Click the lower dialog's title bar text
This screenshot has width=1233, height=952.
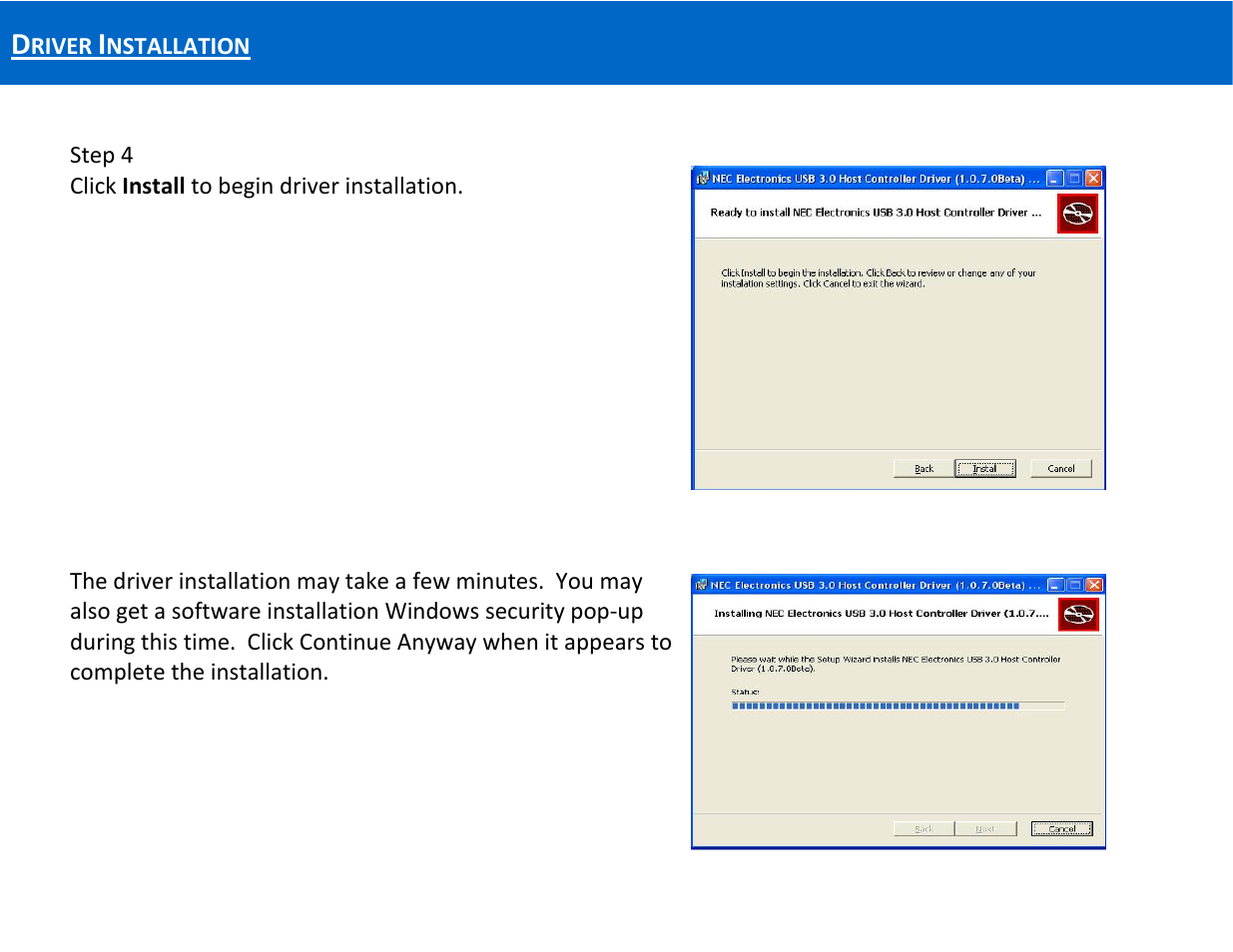[x=876, y=585]
